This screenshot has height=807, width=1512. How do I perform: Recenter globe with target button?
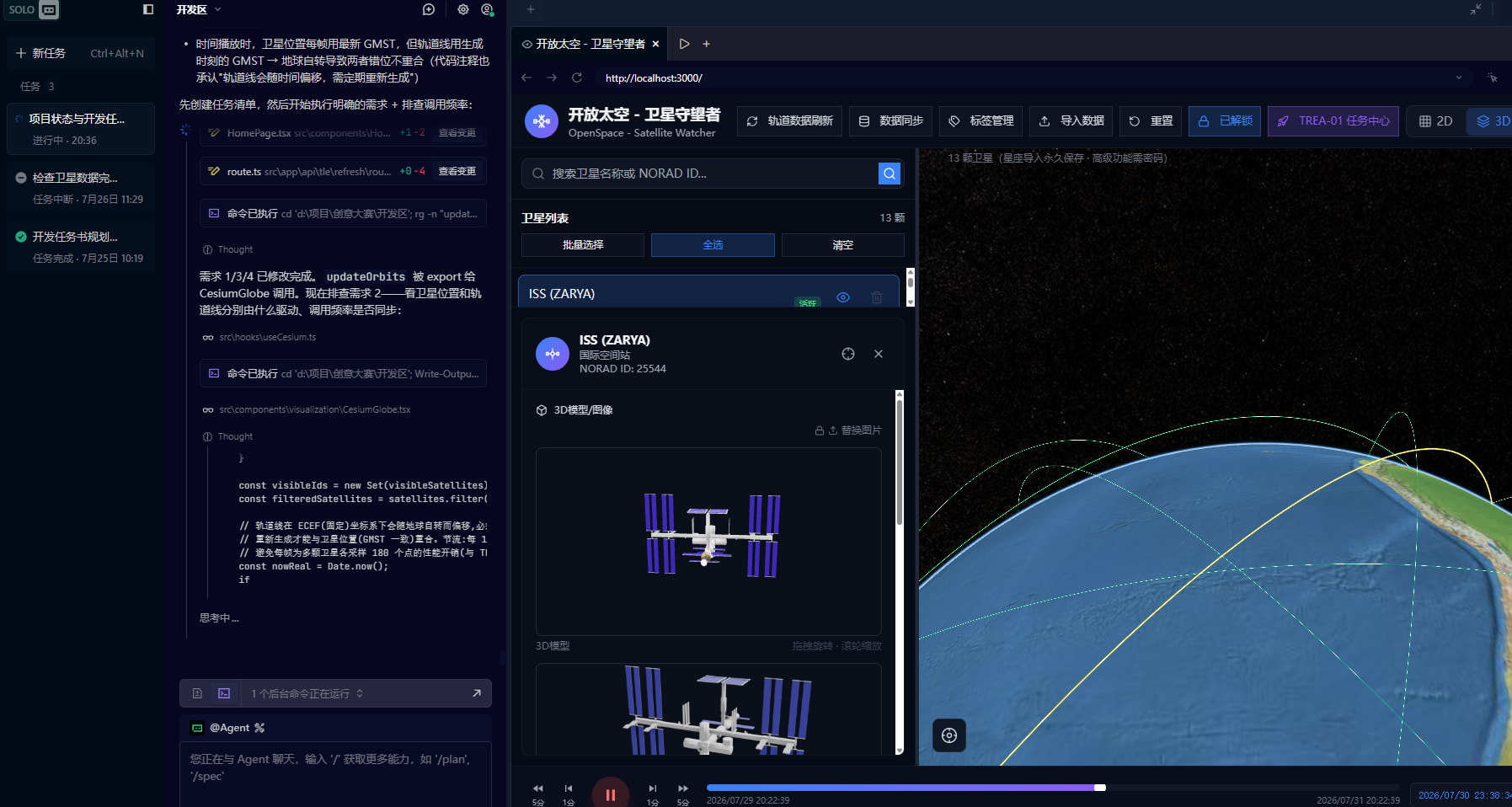949,735
